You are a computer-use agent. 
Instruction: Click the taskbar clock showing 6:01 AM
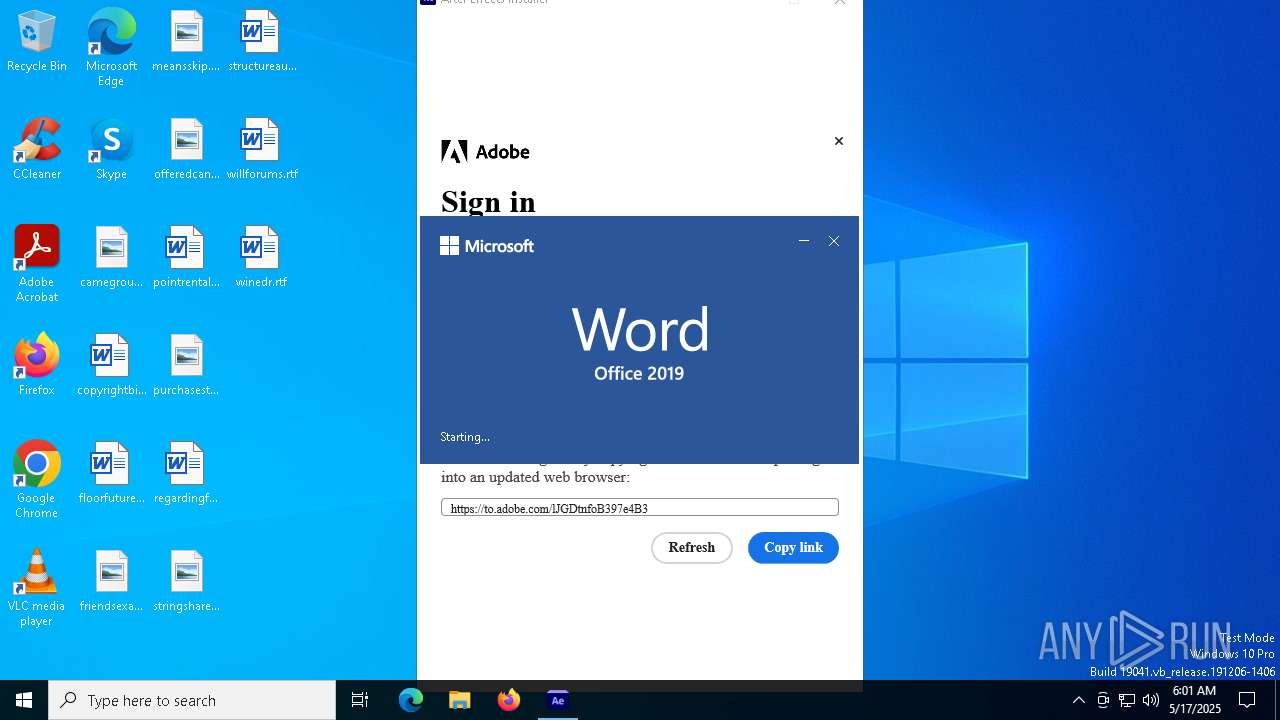point(1194,700)
